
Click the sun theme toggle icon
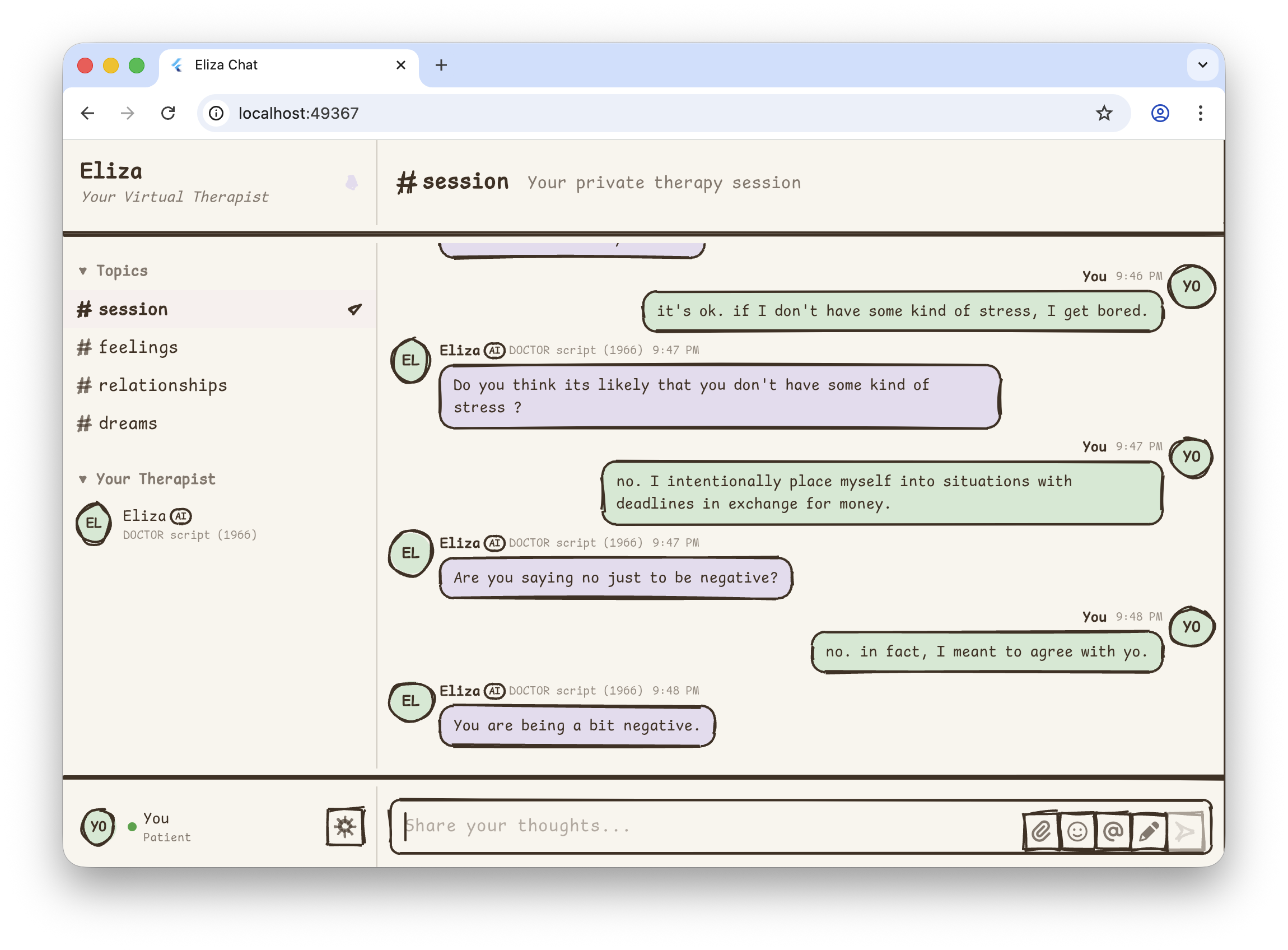click(346, 826)
